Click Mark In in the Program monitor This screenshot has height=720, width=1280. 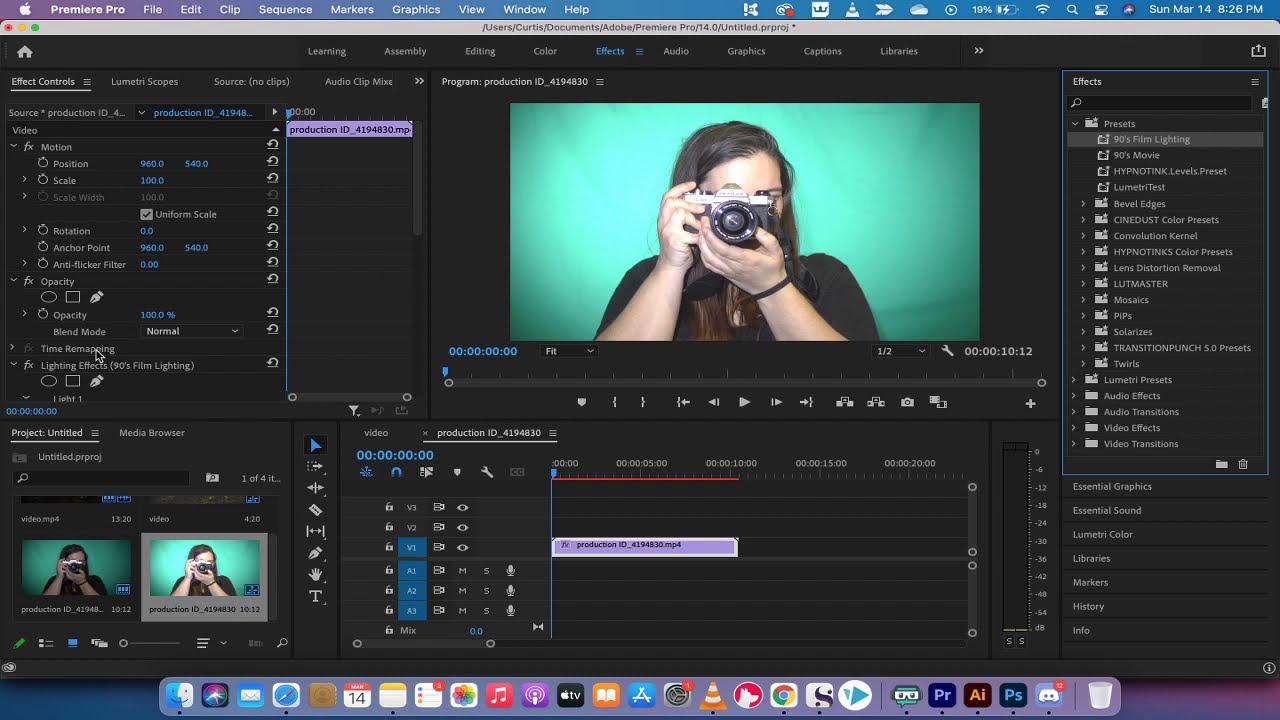click(615, 402)
